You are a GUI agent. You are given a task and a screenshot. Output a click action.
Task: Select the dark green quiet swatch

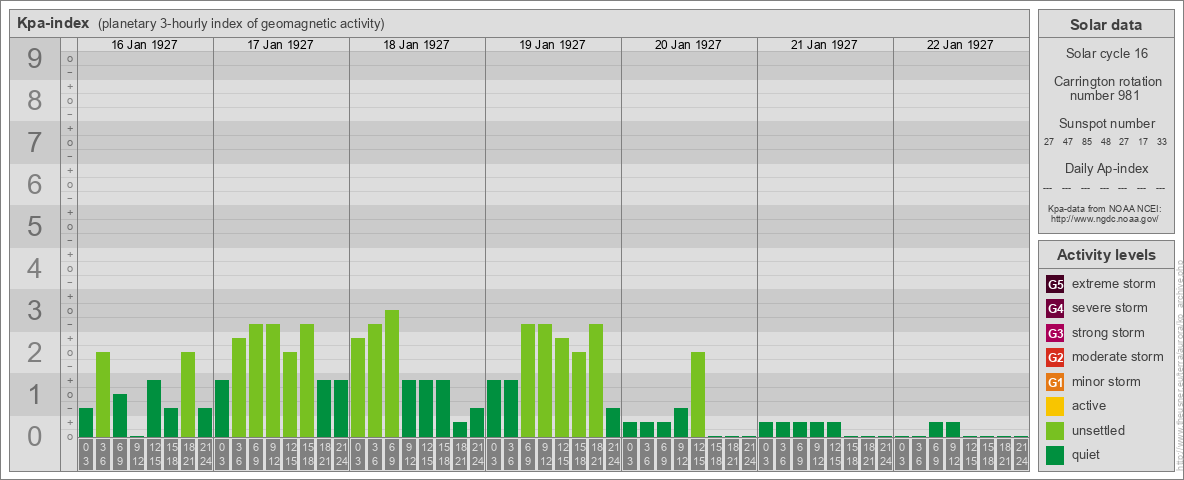1055,455
